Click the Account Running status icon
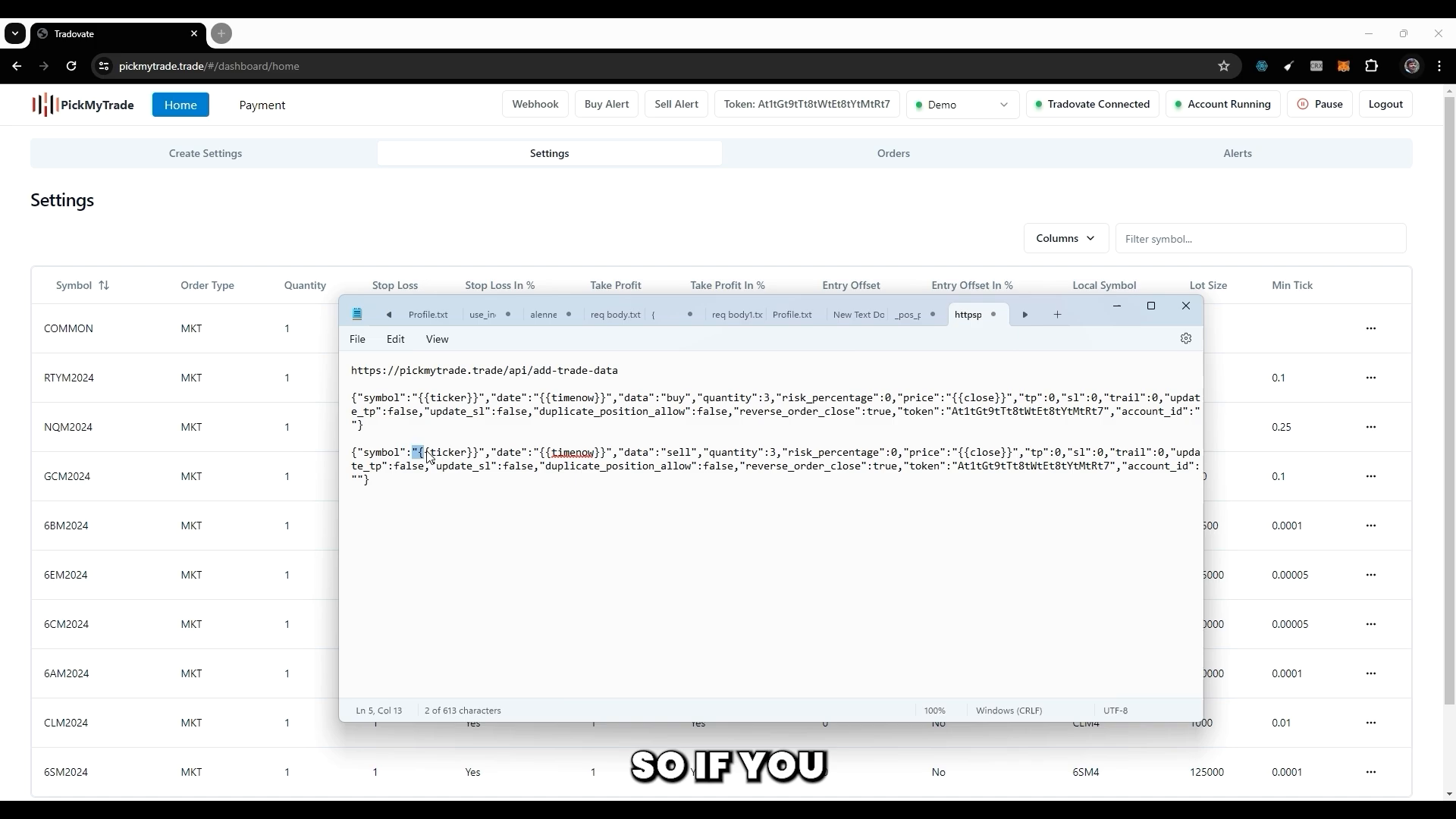1456x819 pixels. [1178, 104]
